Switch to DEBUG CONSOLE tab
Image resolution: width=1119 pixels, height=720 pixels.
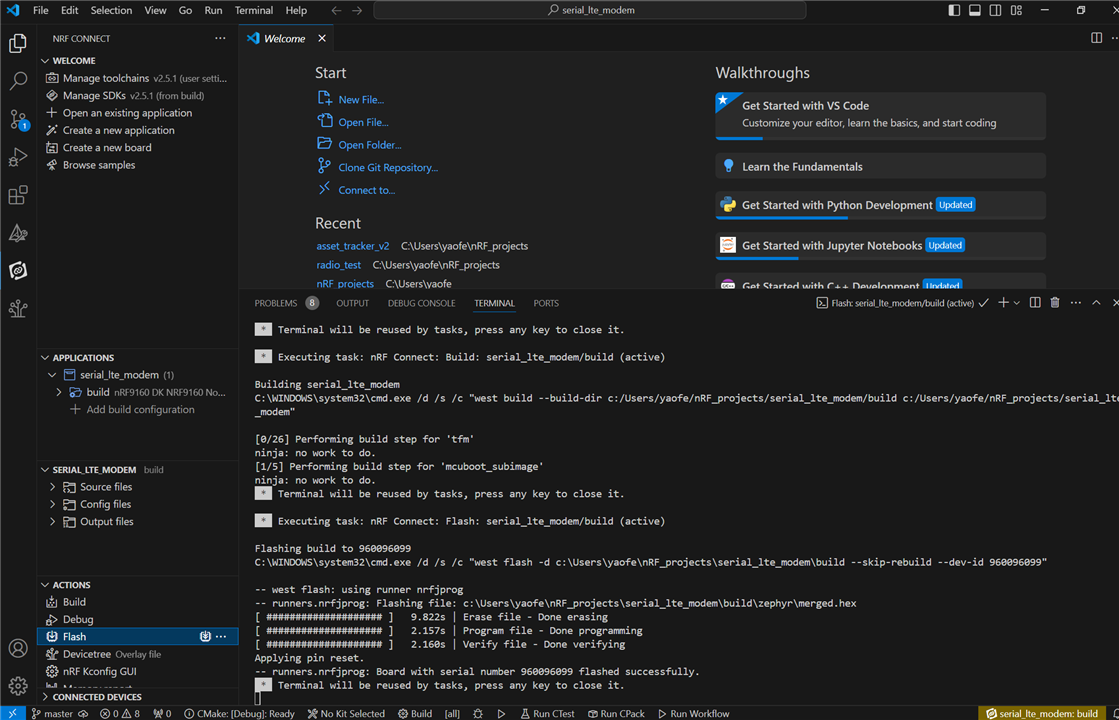(x=421, y=303)
